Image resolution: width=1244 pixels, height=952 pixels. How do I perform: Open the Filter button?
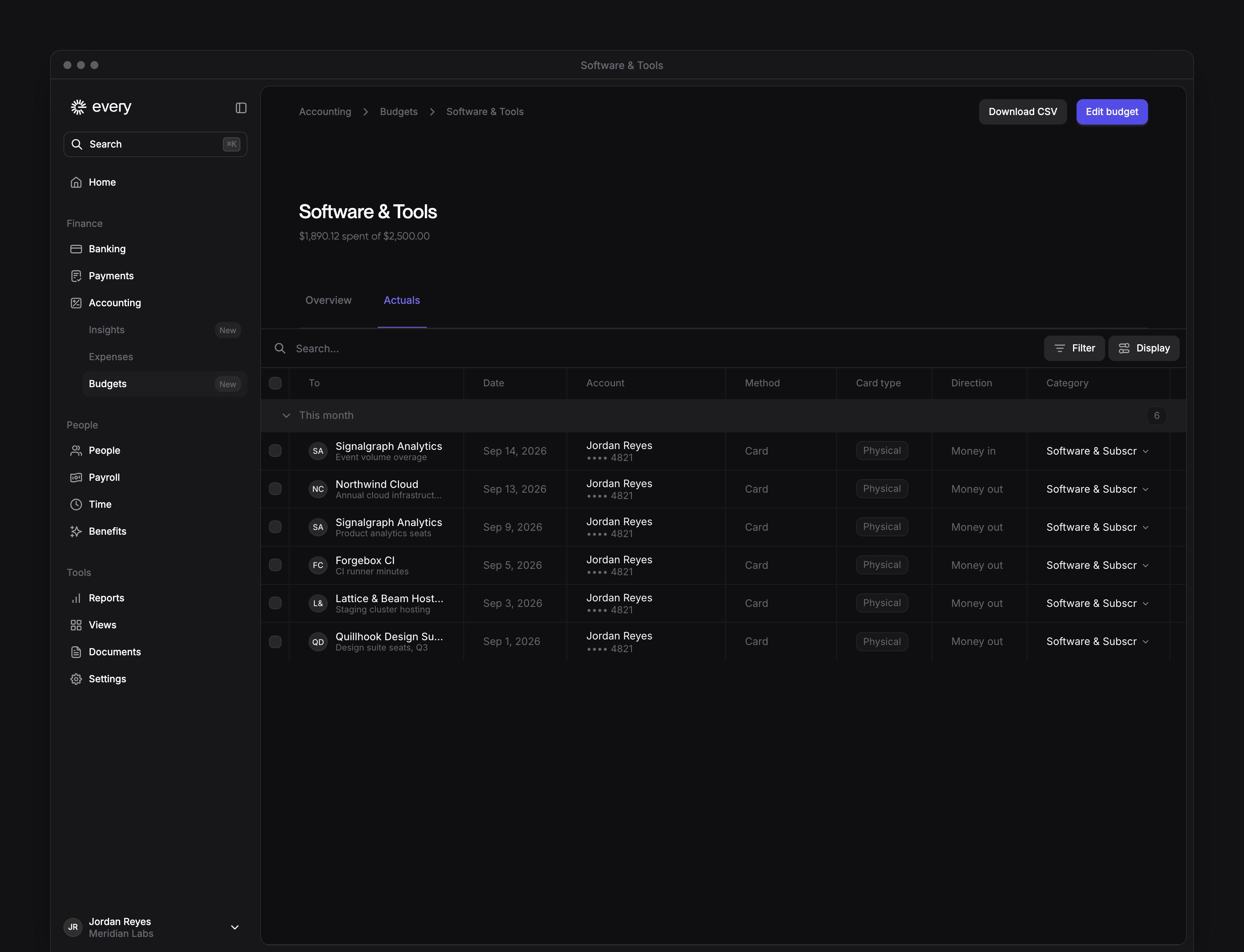coord(1074,348)
